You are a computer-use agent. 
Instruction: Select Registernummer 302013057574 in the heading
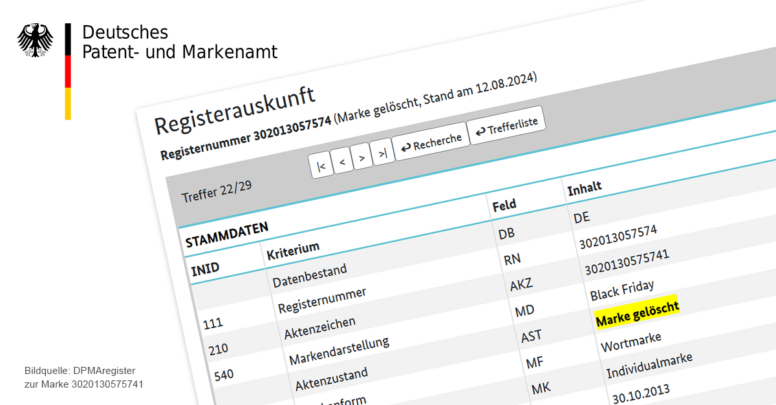tap(246, 139)
